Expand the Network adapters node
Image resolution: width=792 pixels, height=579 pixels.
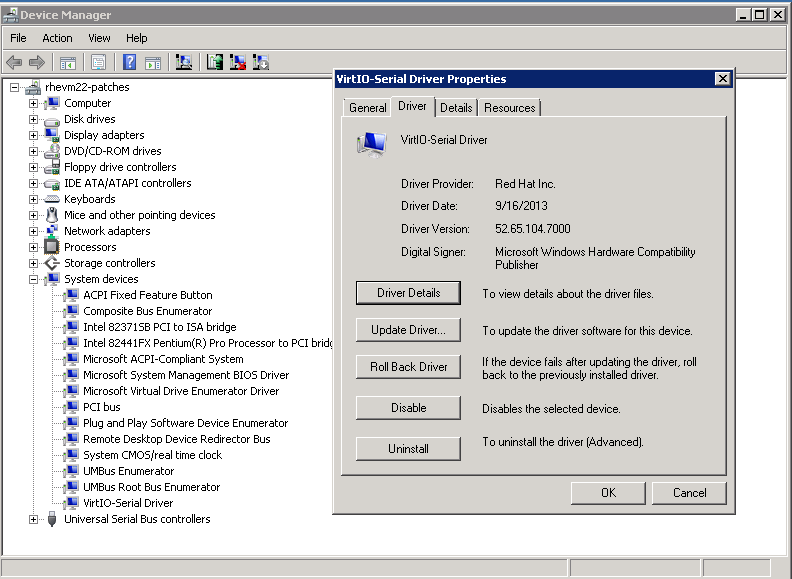pyautogui.click(x=33, y=231)
